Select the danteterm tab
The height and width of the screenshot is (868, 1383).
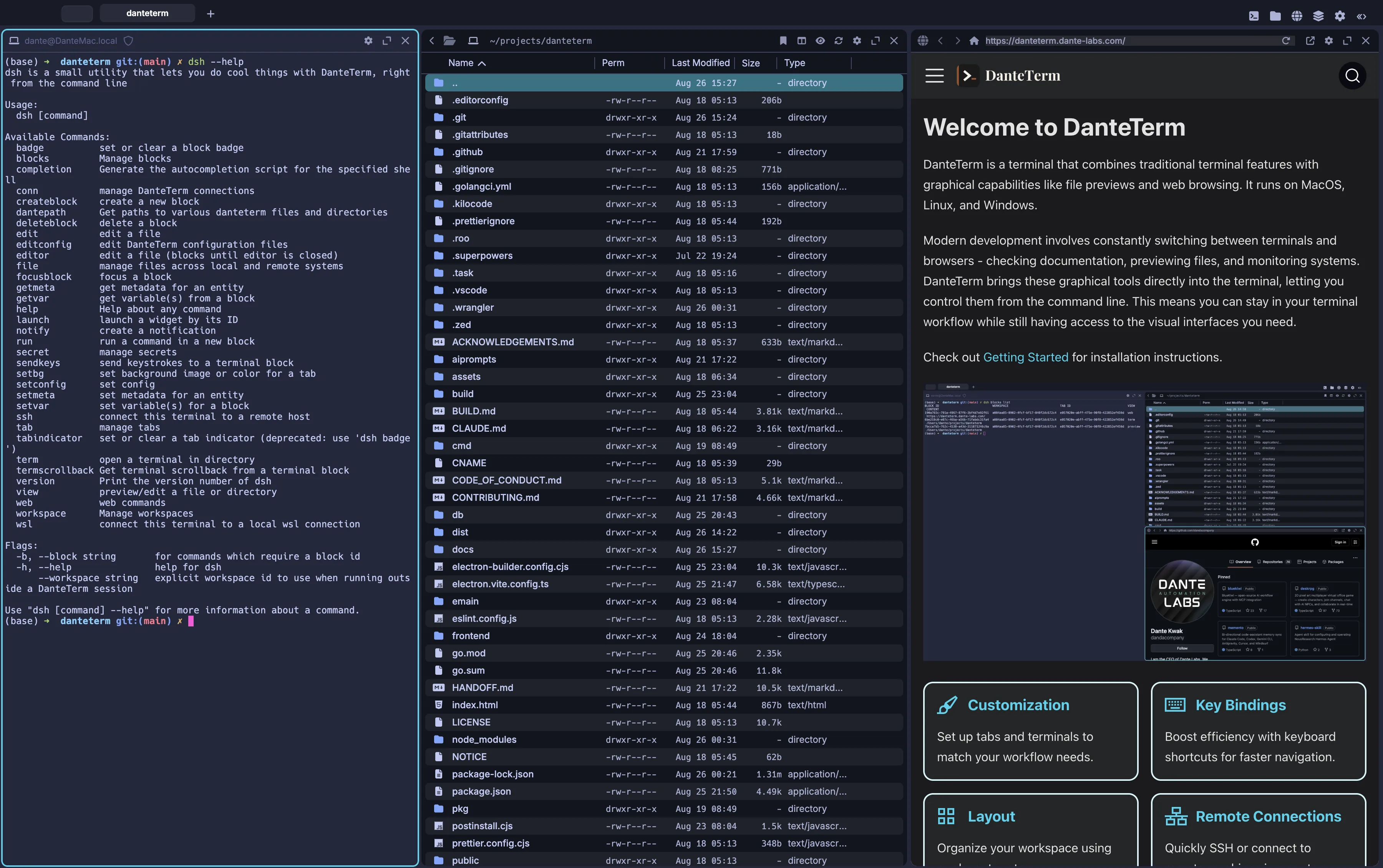click(148, 13)
